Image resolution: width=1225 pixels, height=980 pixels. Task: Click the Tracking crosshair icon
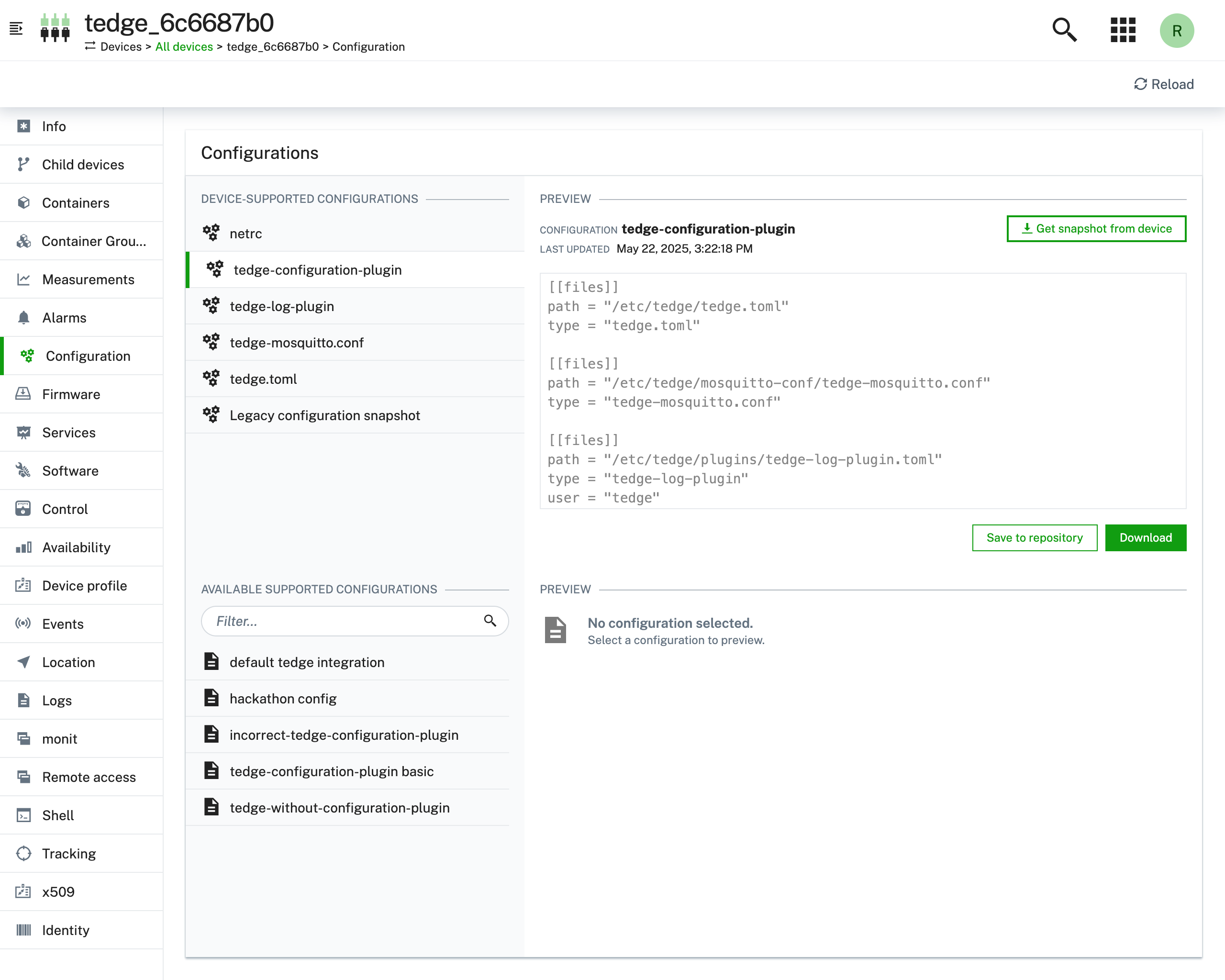pyautogui.click(x=23, y=853)
